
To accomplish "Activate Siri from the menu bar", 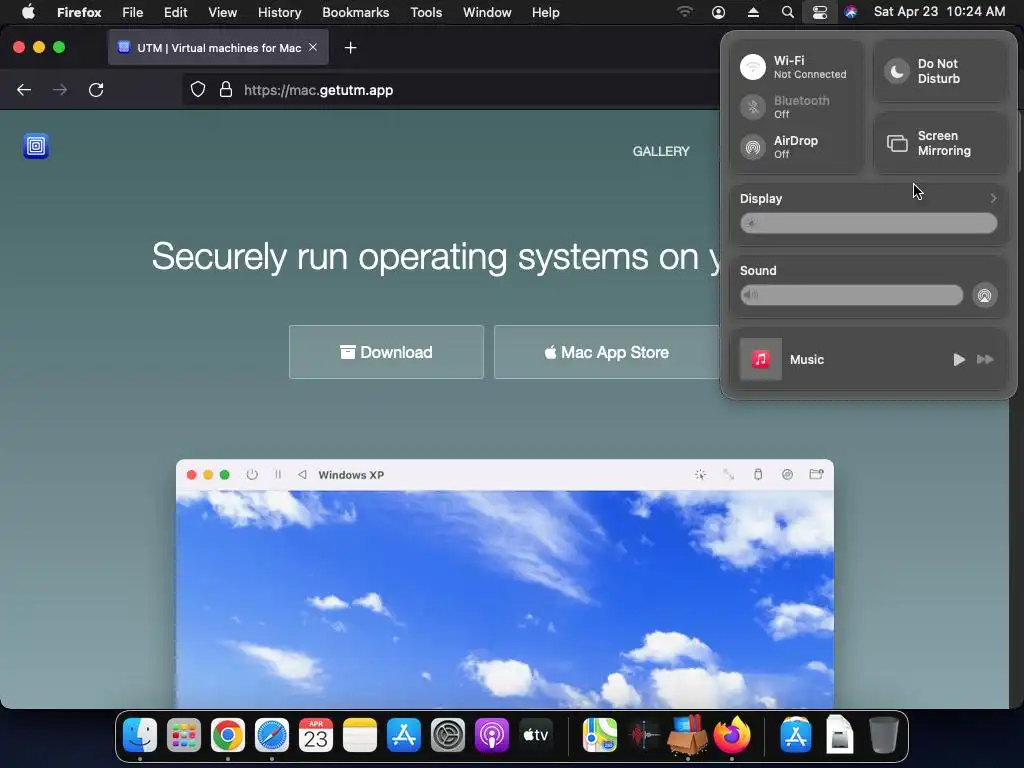I will coord(850,12).
